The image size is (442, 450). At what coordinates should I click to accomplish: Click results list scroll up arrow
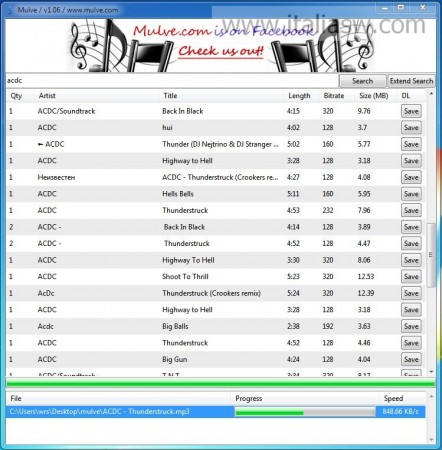[x=431, y=94]
